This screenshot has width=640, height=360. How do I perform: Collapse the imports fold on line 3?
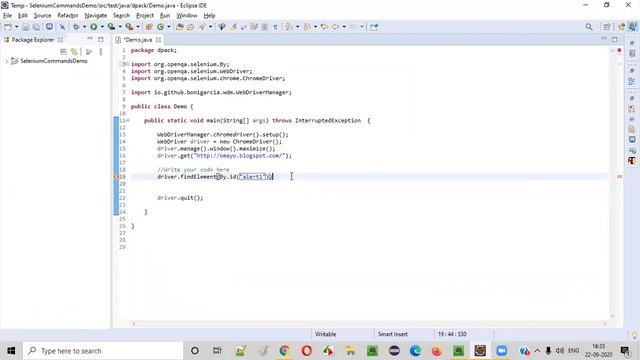click(x=128, y=64)
